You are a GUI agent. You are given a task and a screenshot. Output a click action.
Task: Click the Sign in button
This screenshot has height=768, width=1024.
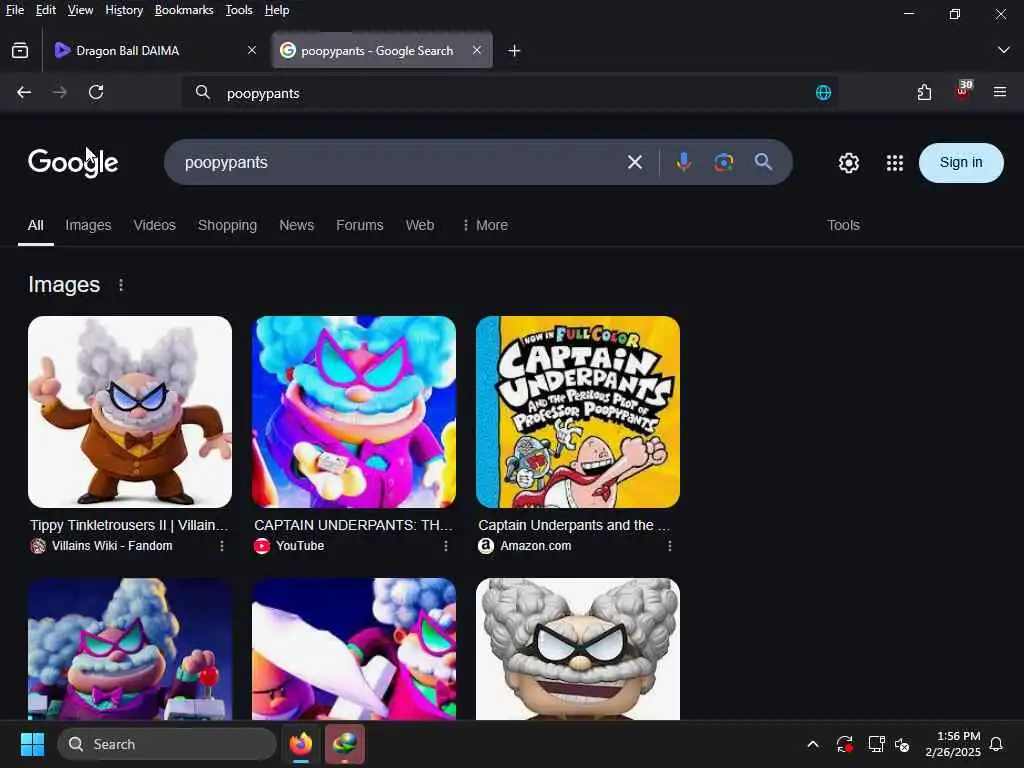pyautogui.click(x=961, y=163)
